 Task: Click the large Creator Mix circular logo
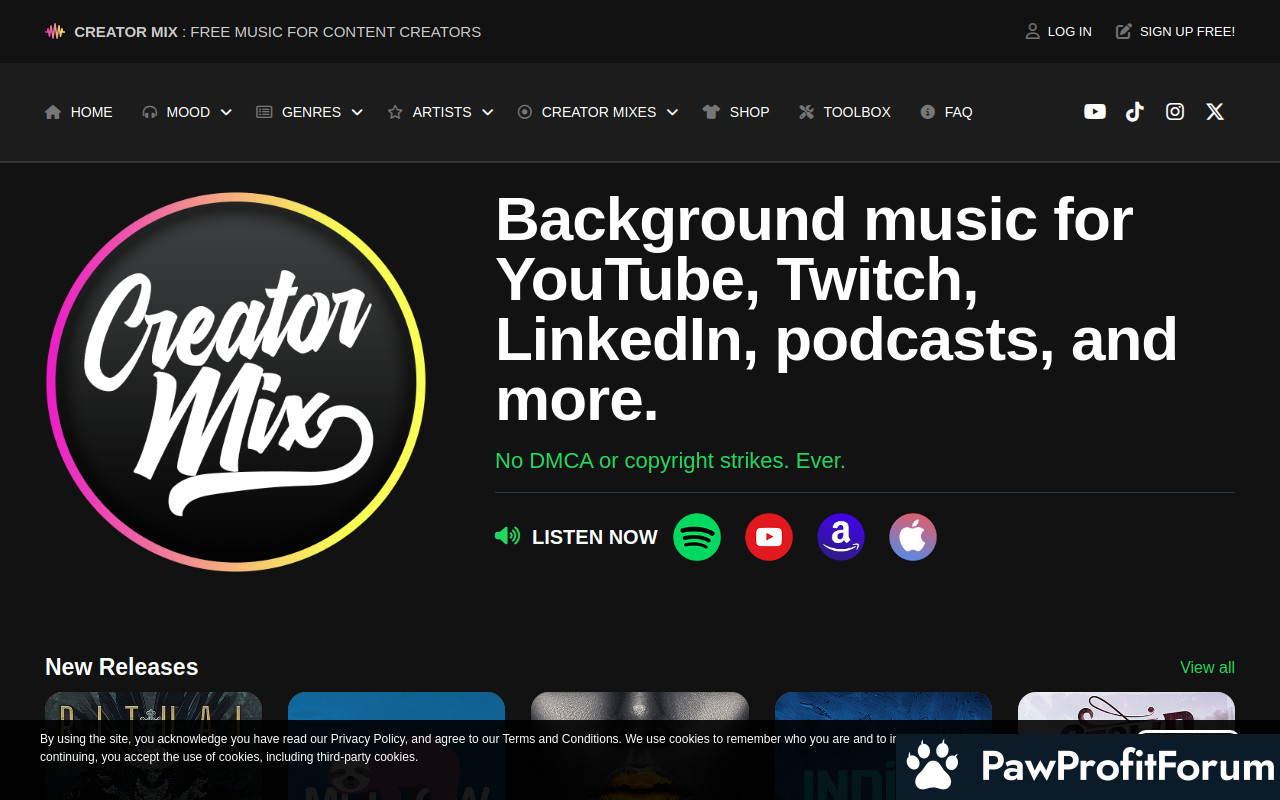236,382
